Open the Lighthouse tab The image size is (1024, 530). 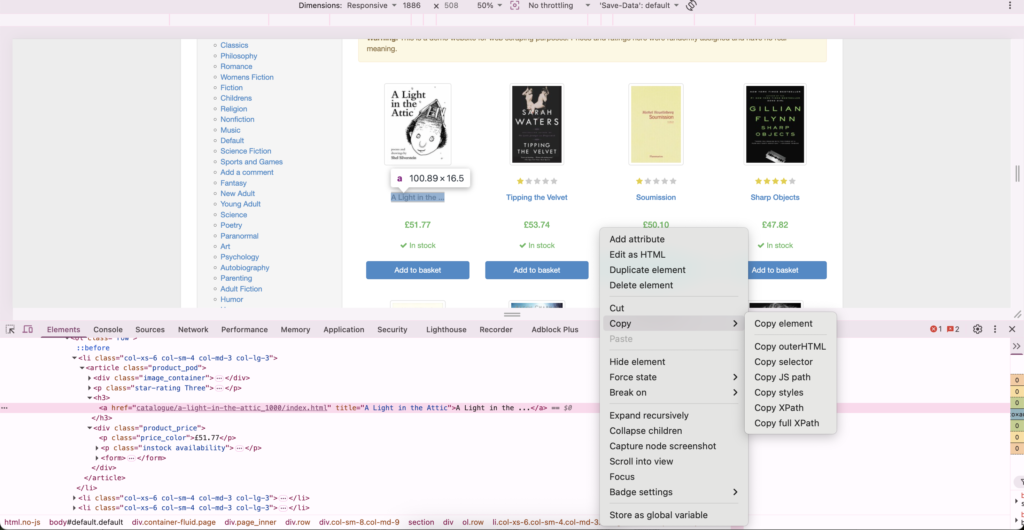446,330
